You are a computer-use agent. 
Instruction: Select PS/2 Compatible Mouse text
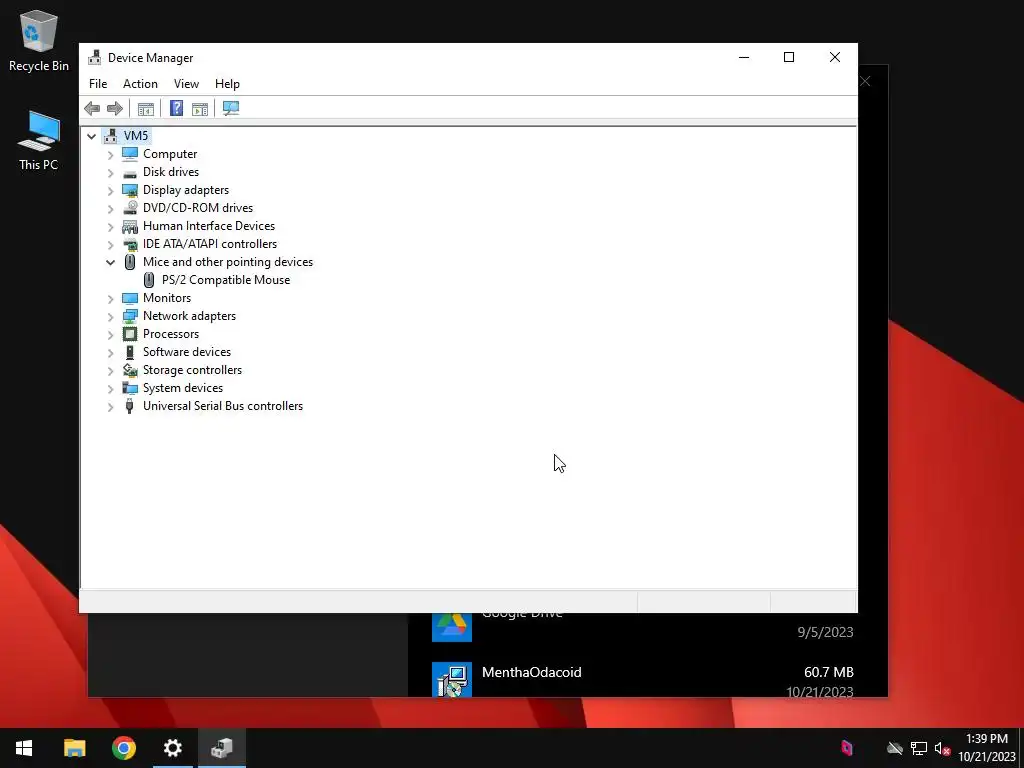click(226, 280)
